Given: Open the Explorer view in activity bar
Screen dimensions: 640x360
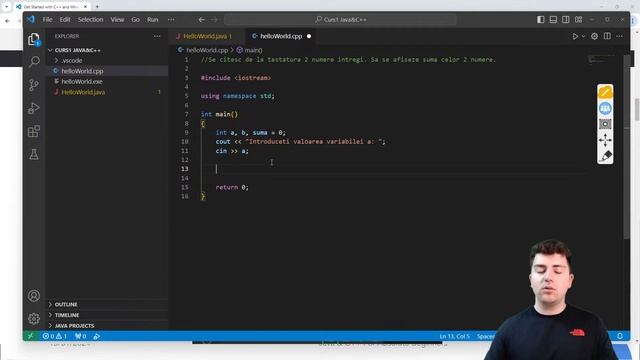Looking at the screenshot, I should 34,39.
